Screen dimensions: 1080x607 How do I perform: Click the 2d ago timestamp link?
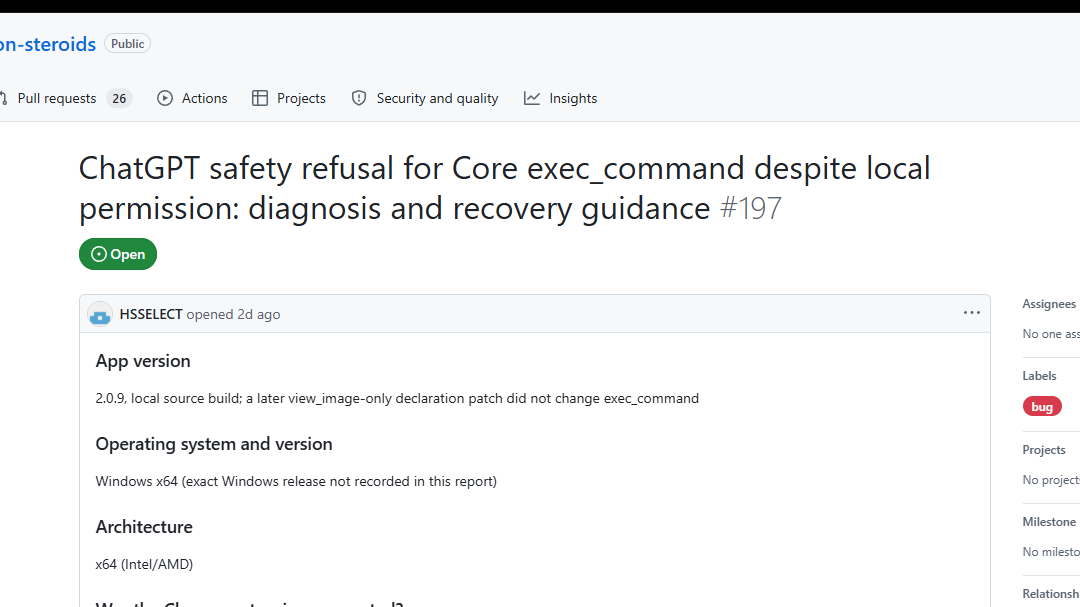(x=259, y=314)
